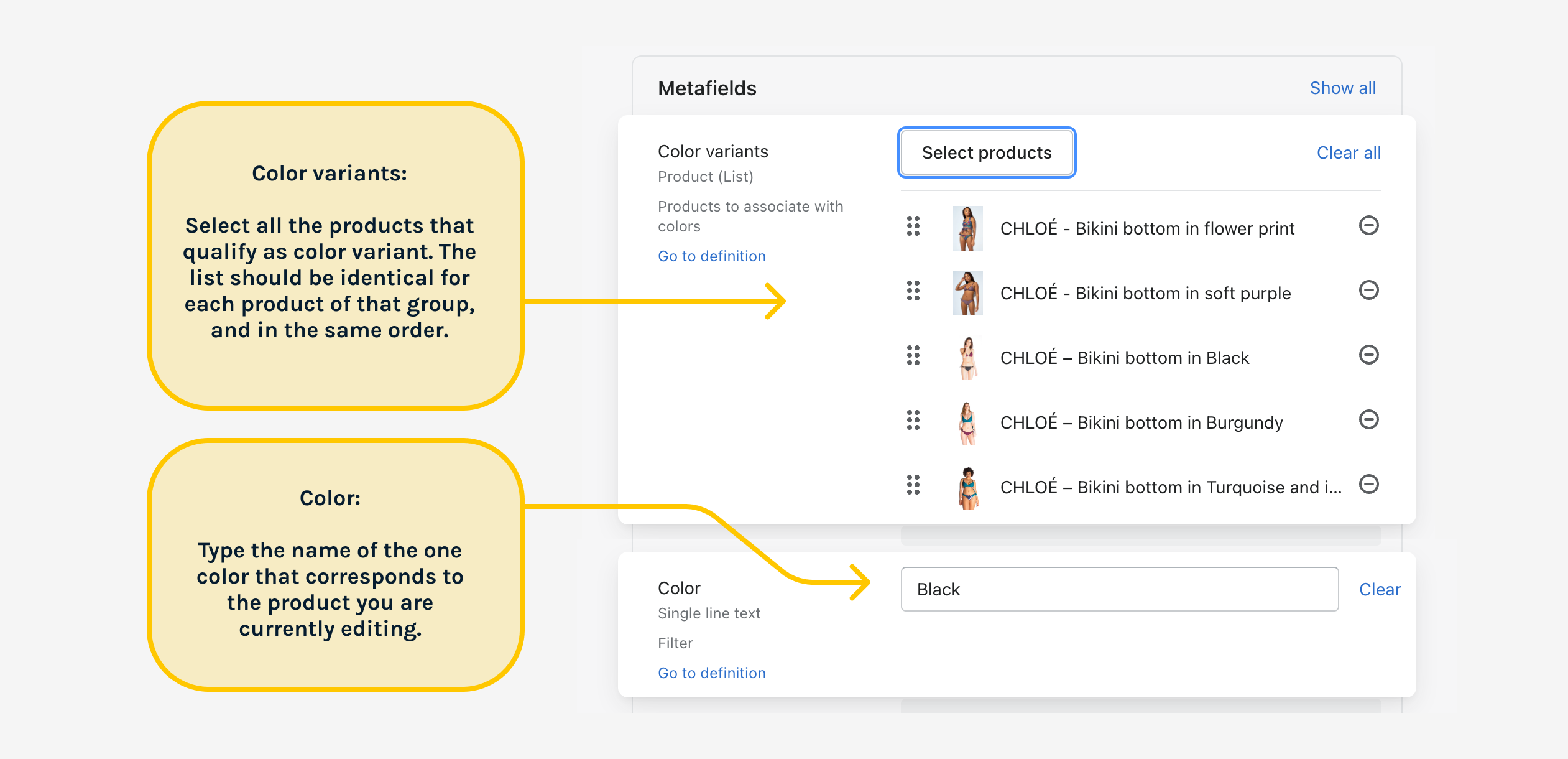Click the 'Color' label beside the Black input
Viewport: 1568px width, 759px height.
(679, 588)
